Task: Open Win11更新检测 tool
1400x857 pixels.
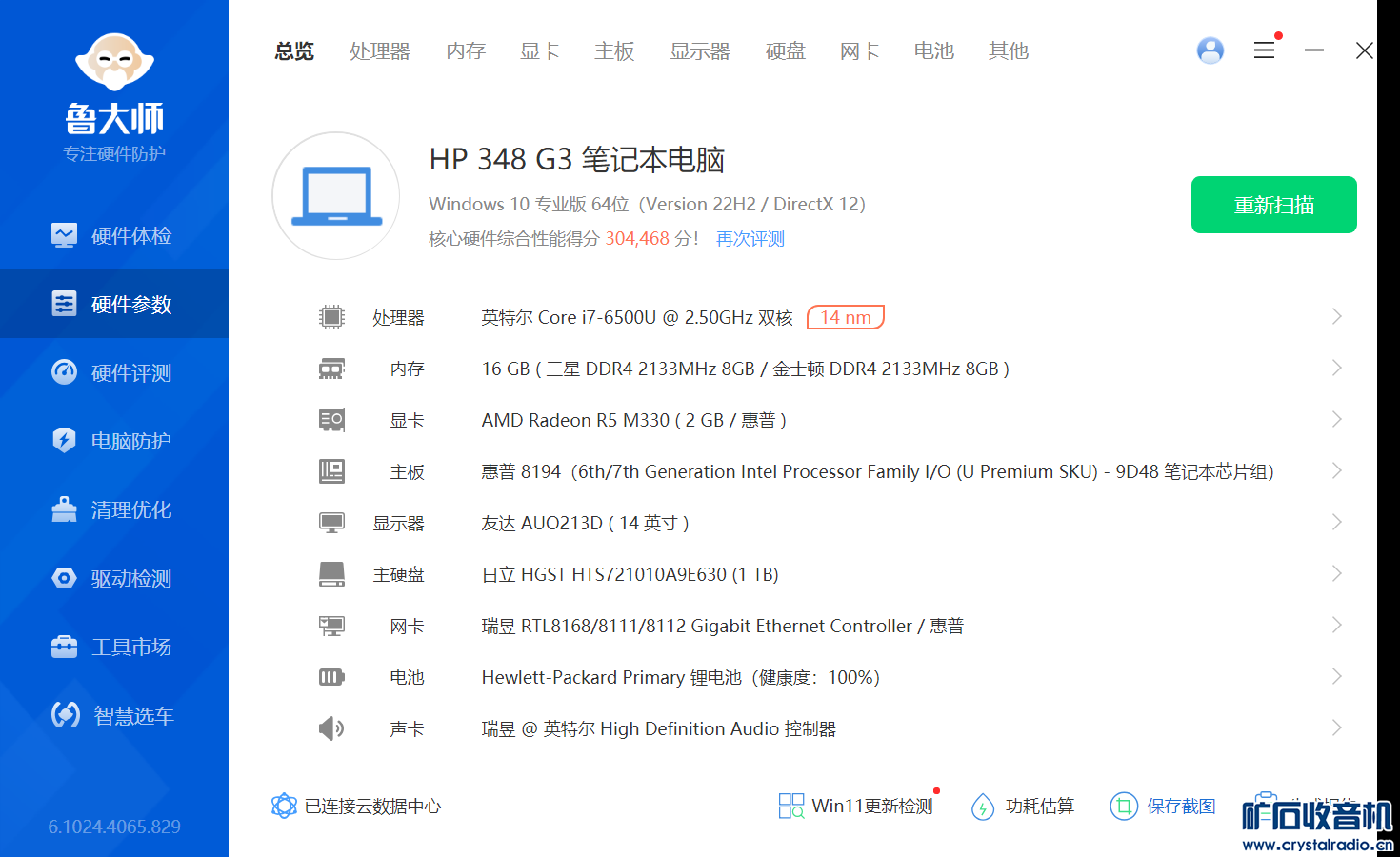Action: [x=855, y=806]
